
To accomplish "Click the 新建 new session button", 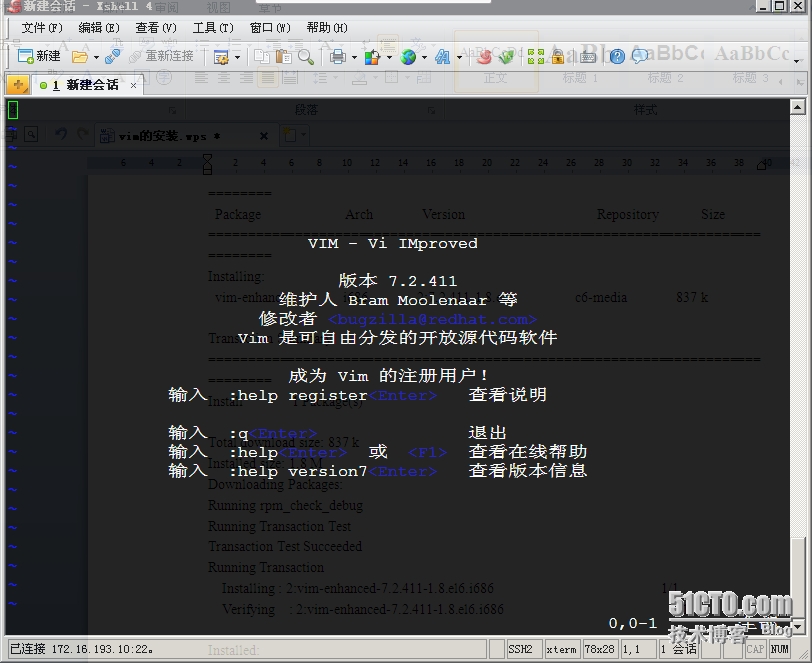I will (x=38, y=56).
